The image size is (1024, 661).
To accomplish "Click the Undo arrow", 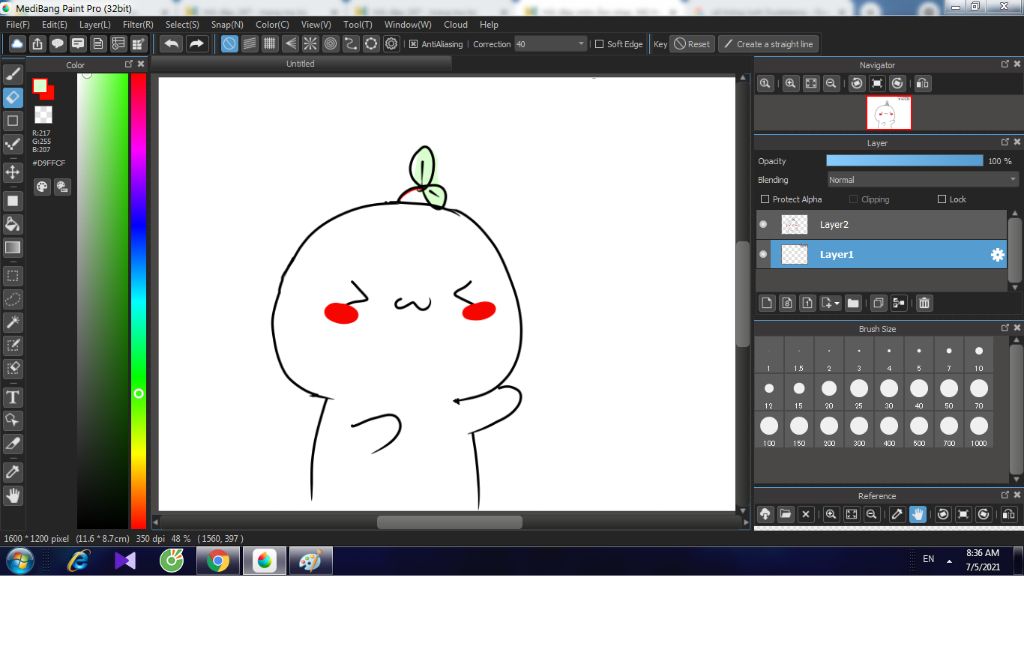I will (x=172, y=44).
